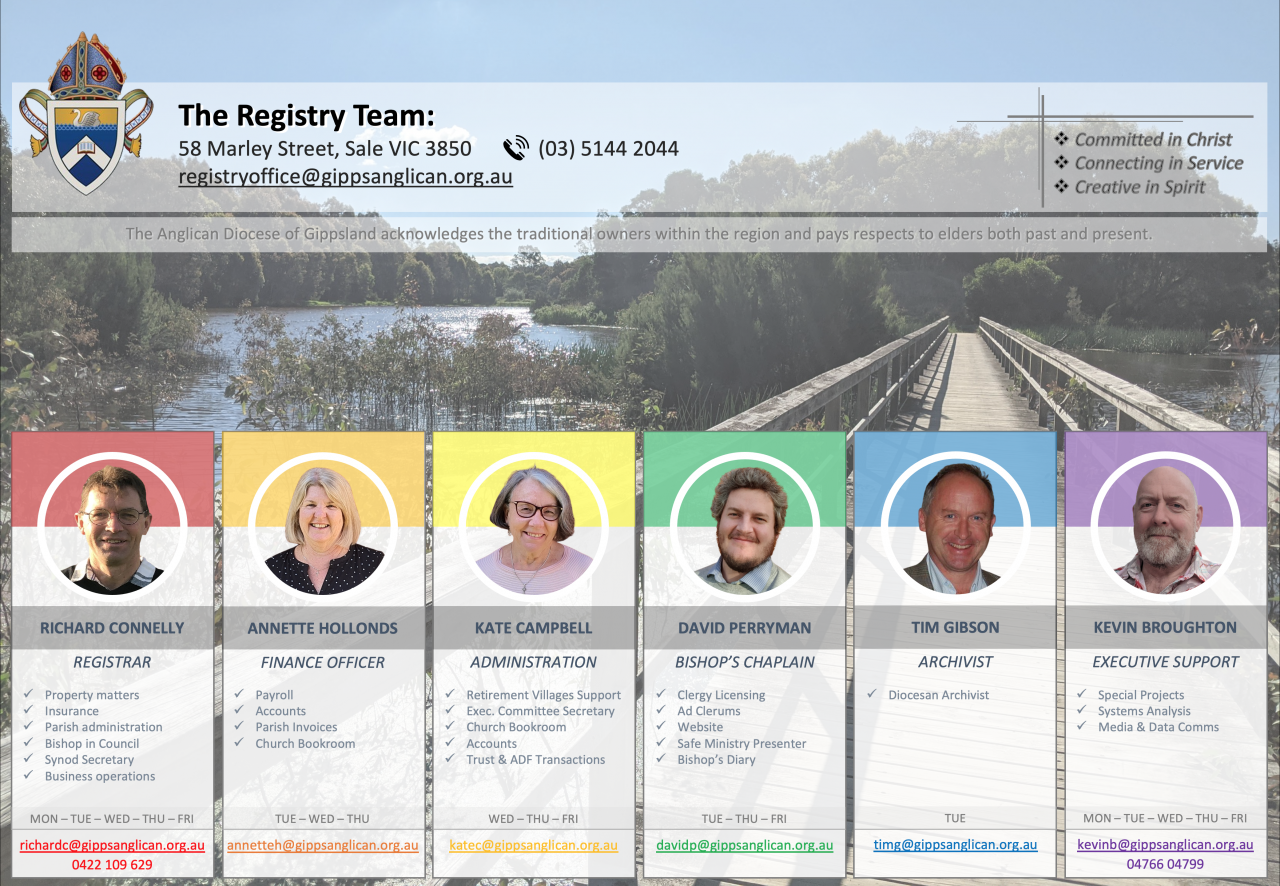Click the checkmark next to Safe Ministry Presenter
The width and height of the screenshot is (1280, 886).
pos(660,743)
